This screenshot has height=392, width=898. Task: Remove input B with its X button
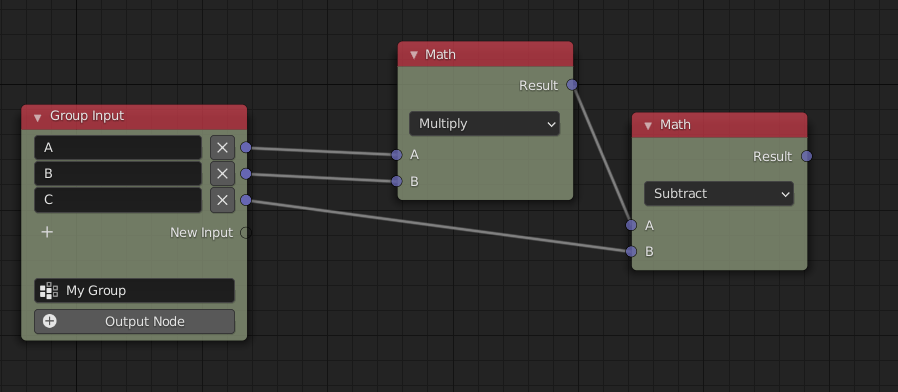click(222, 174)
